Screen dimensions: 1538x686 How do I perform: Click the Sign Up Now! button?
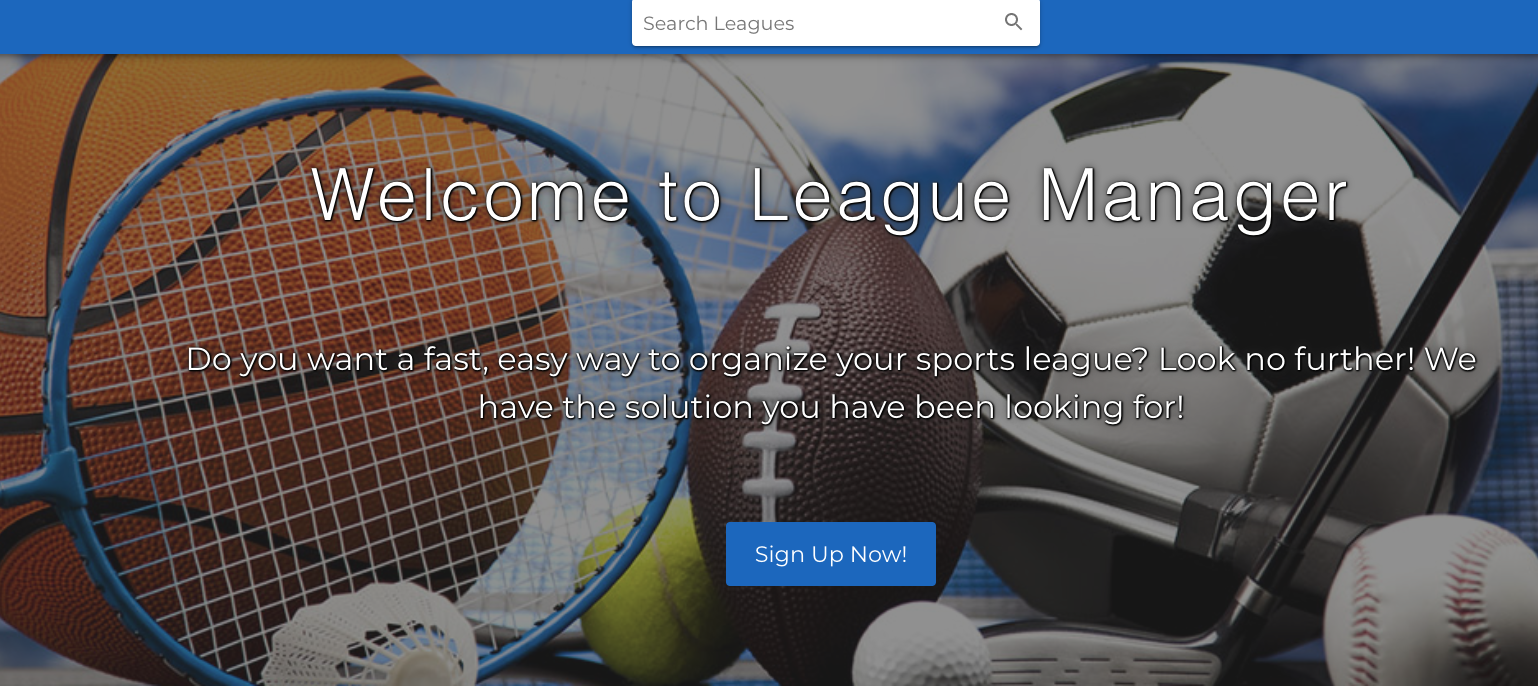point(831,554)
